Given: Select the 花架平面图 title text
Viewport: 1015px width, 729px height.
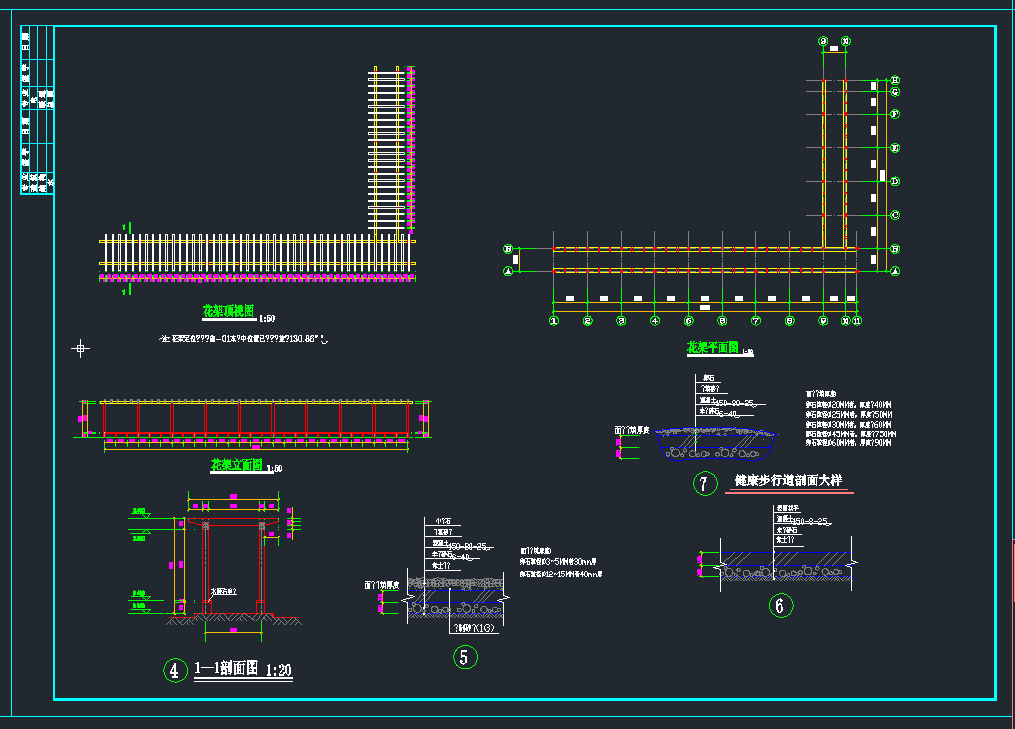Looking at the screenshot, I should tap(712, 348).
